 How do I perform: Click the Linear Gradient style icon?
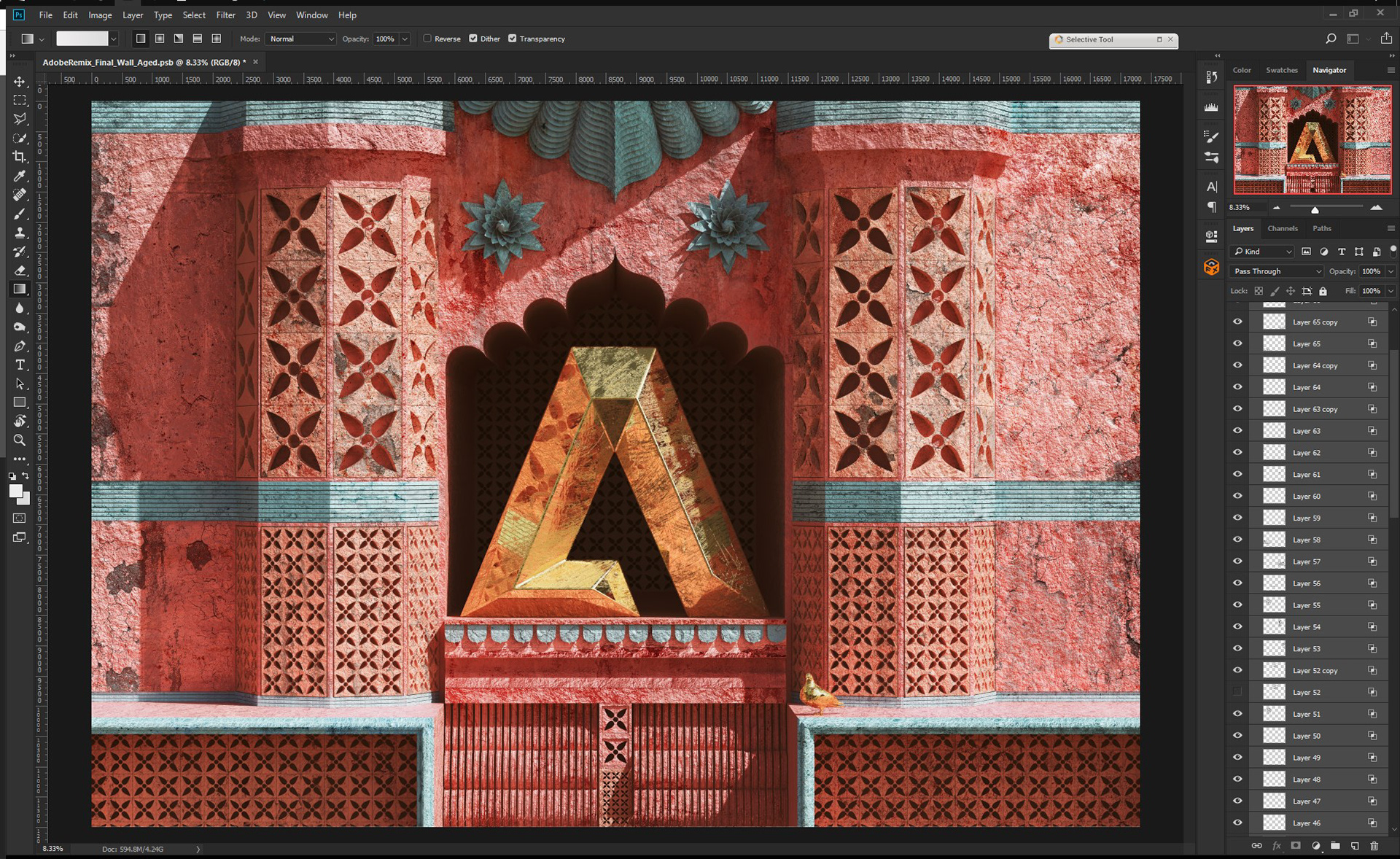point(141,39)
